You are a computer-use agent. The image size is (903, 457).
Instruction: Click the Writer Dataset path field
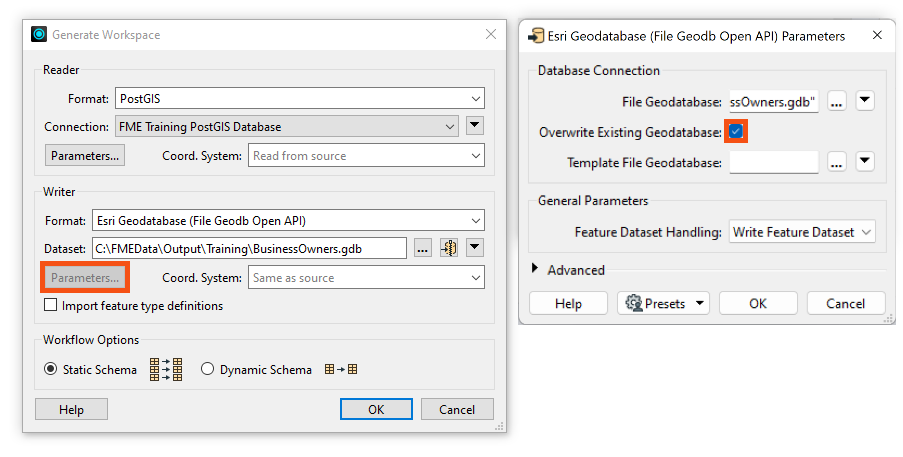tap(249, 249)
